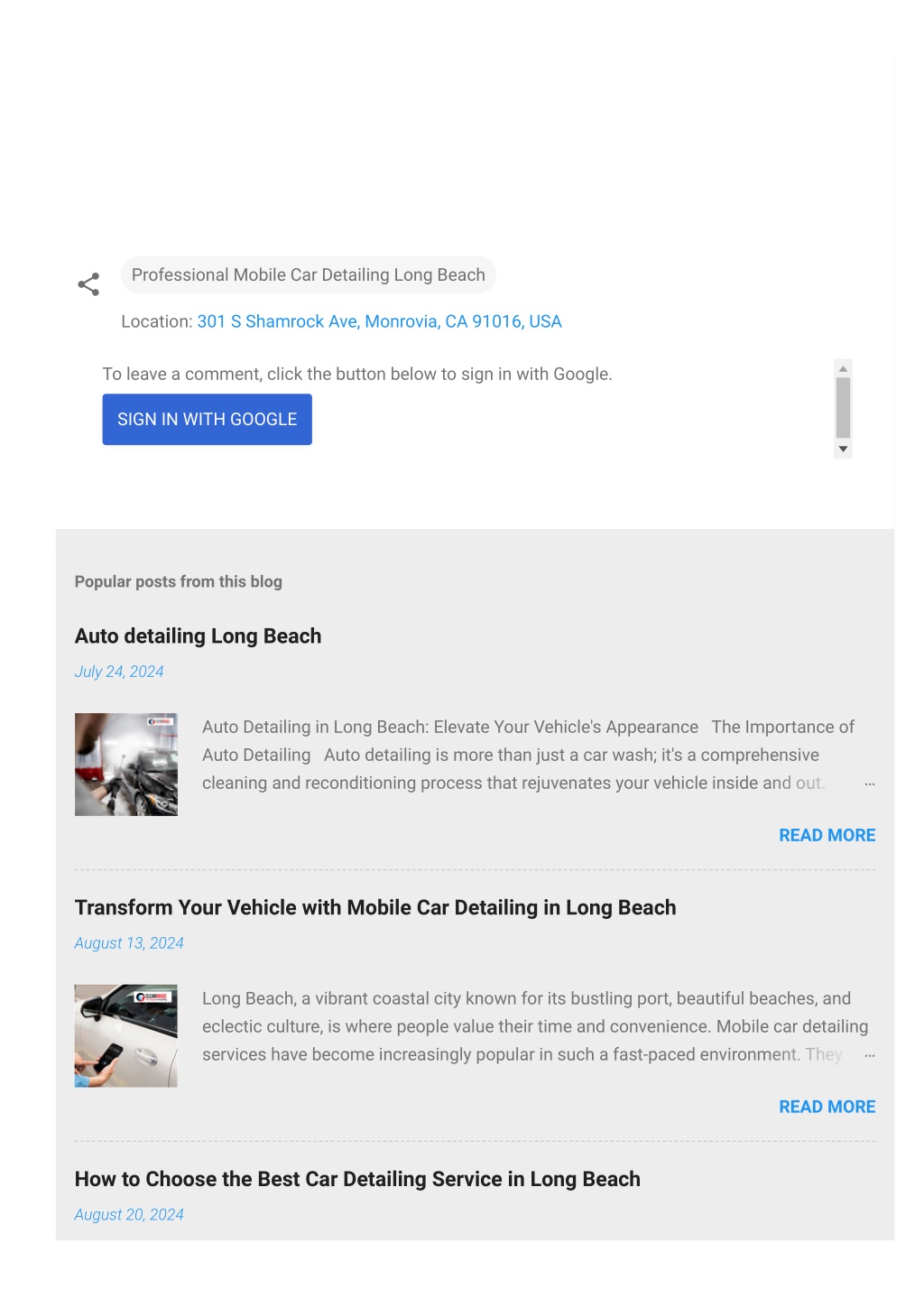Viewport: 924px width, 1308px height.
Task: Open the white car phone thumbnail image
Action: (125, 1035)
